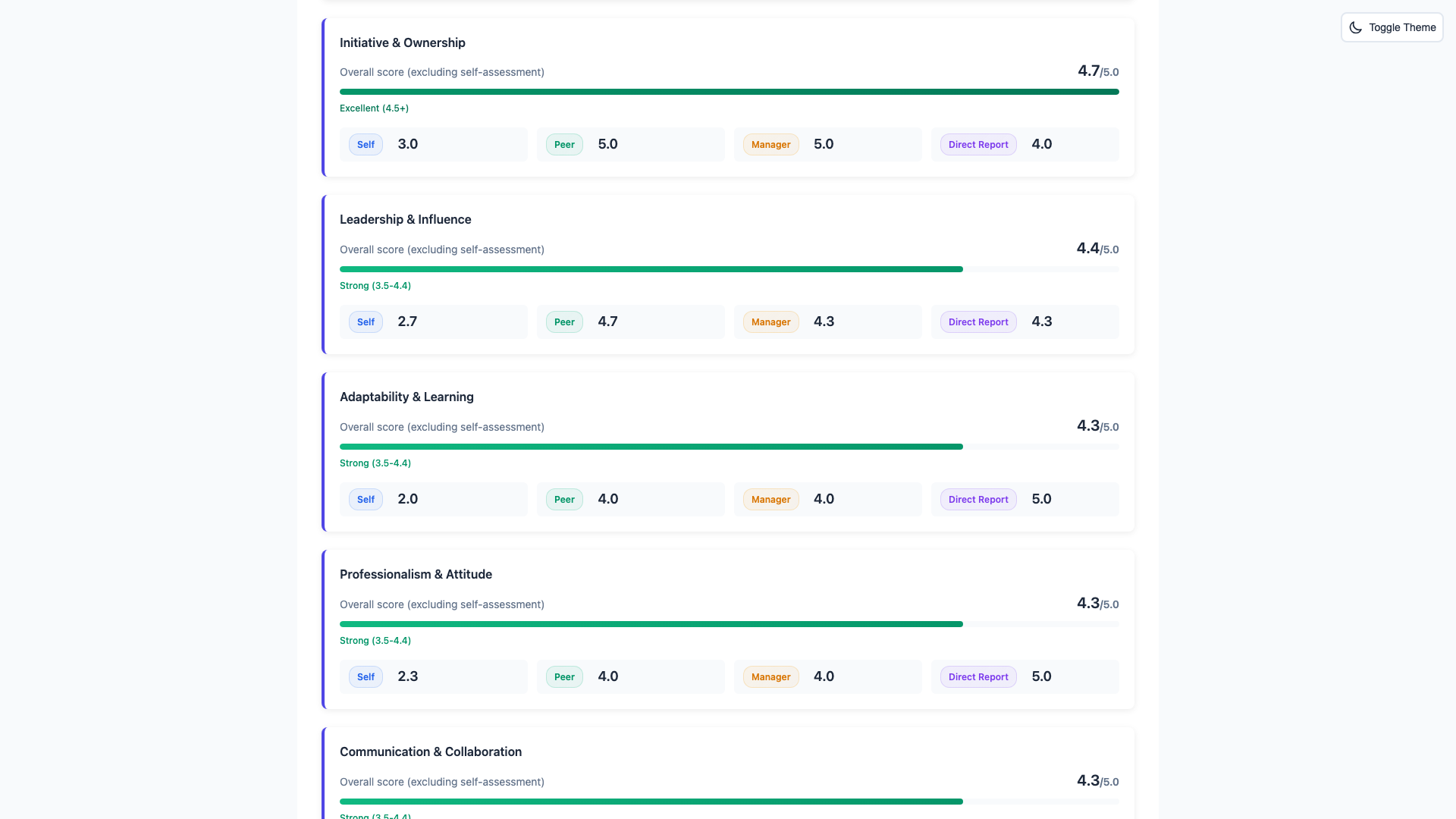This screenshot has width=1456, height=819.
Task: Expand the Communication & Collaboration section
Action: click(x=430, y=752)
